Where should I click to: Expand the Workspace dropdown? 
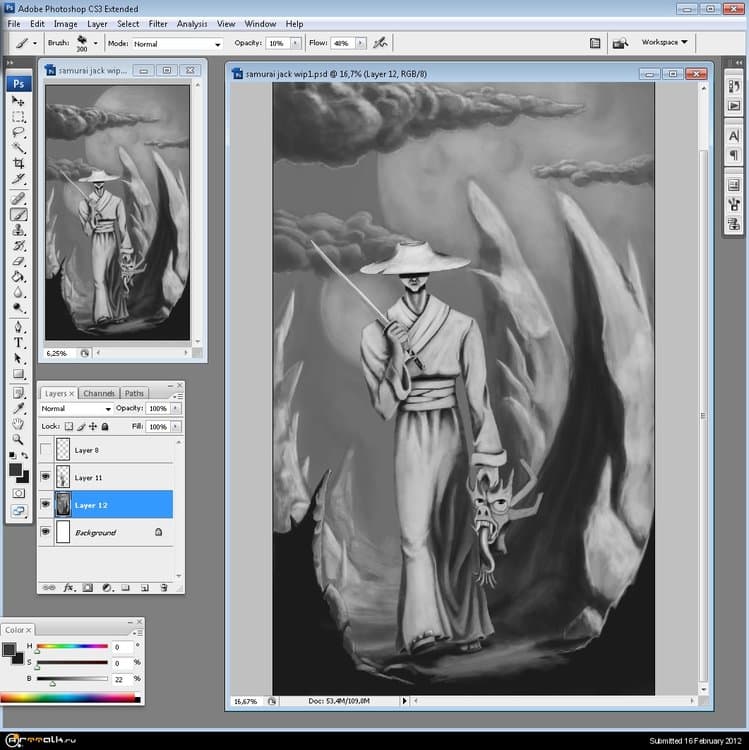pos(665,43)
